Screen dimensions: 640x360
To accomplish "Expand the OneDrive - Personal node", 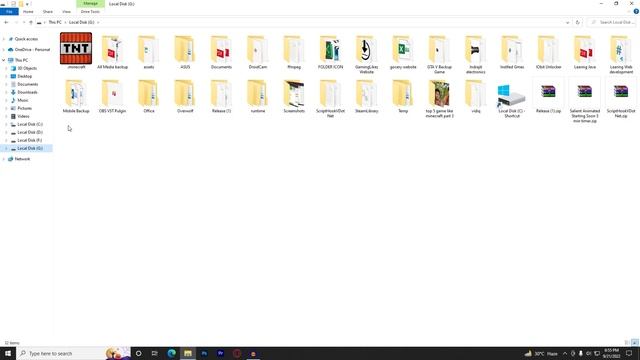I will pos(4,50).
